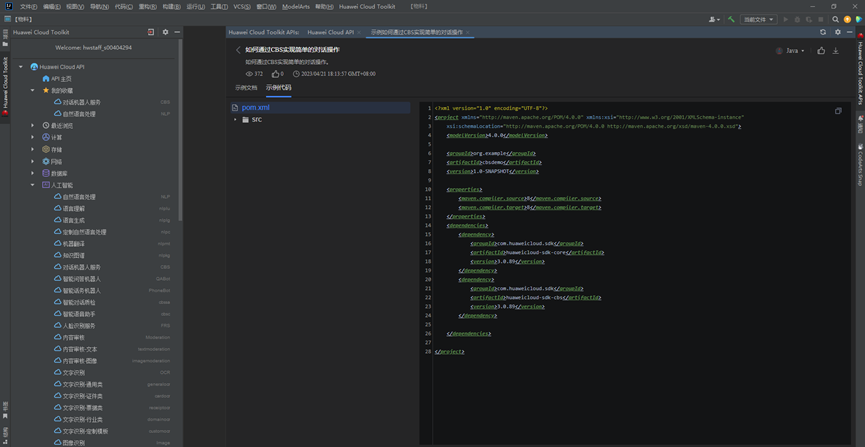Expand the 计算 category node
Viewport: 865px width, 447px height.
(x=33, y=138)
